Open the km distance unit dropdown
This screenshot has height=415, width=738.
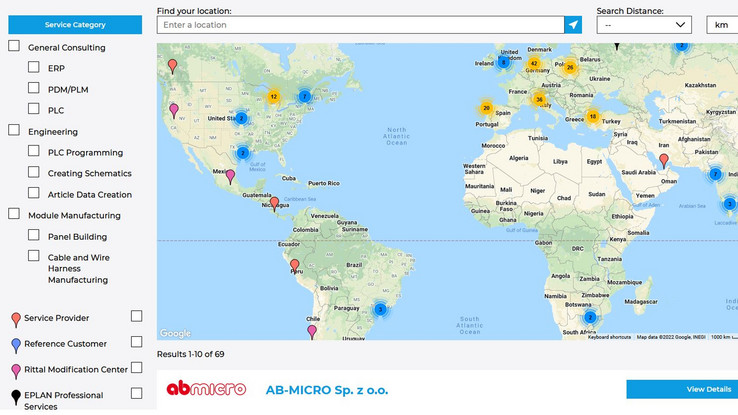721,25
